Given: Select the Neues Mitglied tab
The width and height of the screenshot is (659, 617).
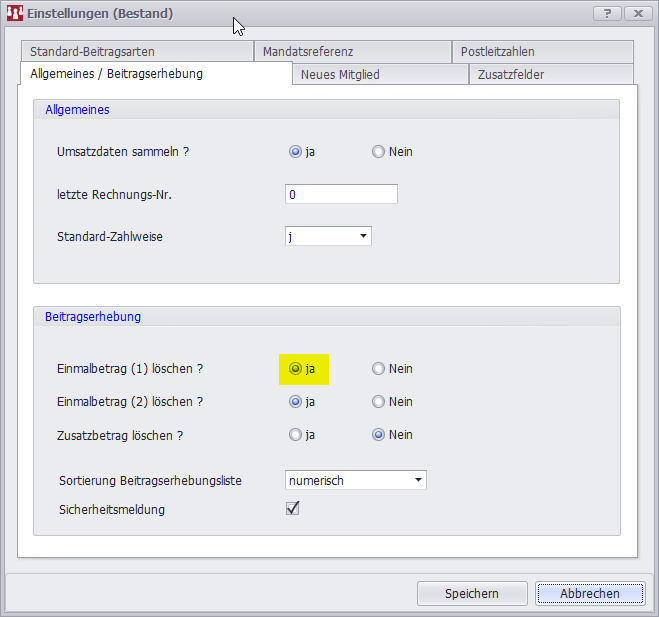Looking at the screenshot, I should pos(340,74).
